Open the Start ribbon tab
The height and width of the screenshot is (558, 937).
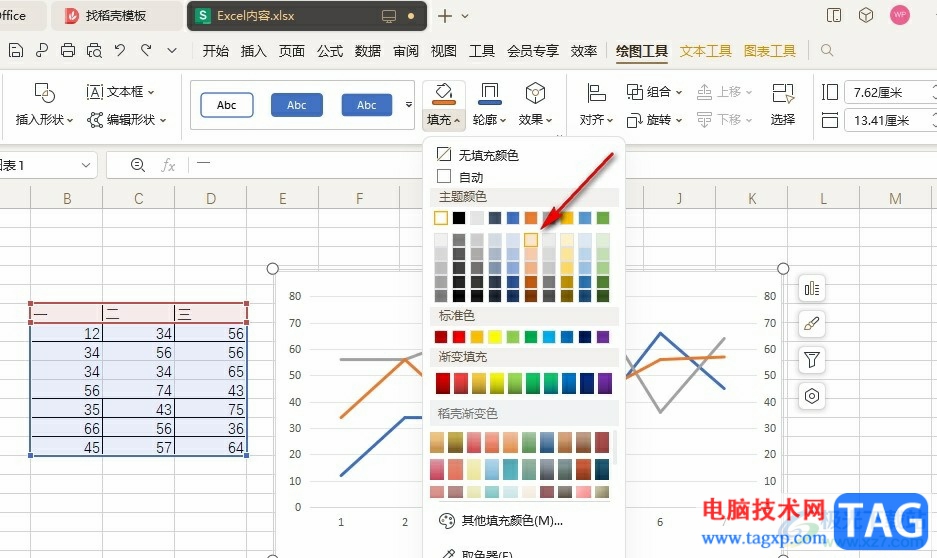point(215,51)
